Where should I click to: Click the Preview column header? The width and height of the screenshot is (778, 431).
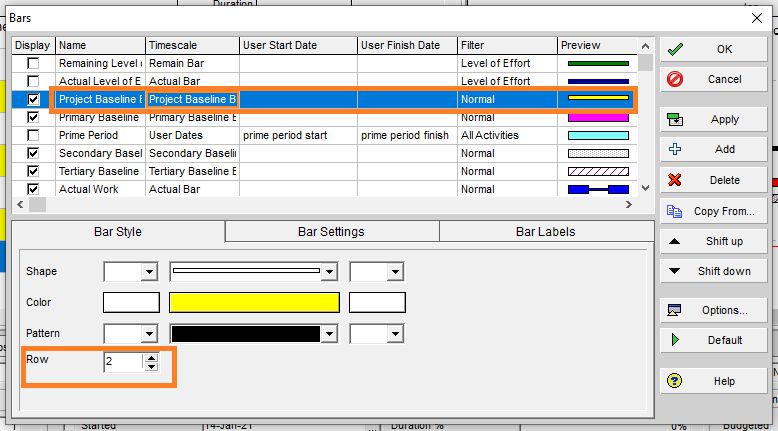[x=597, y=45]
